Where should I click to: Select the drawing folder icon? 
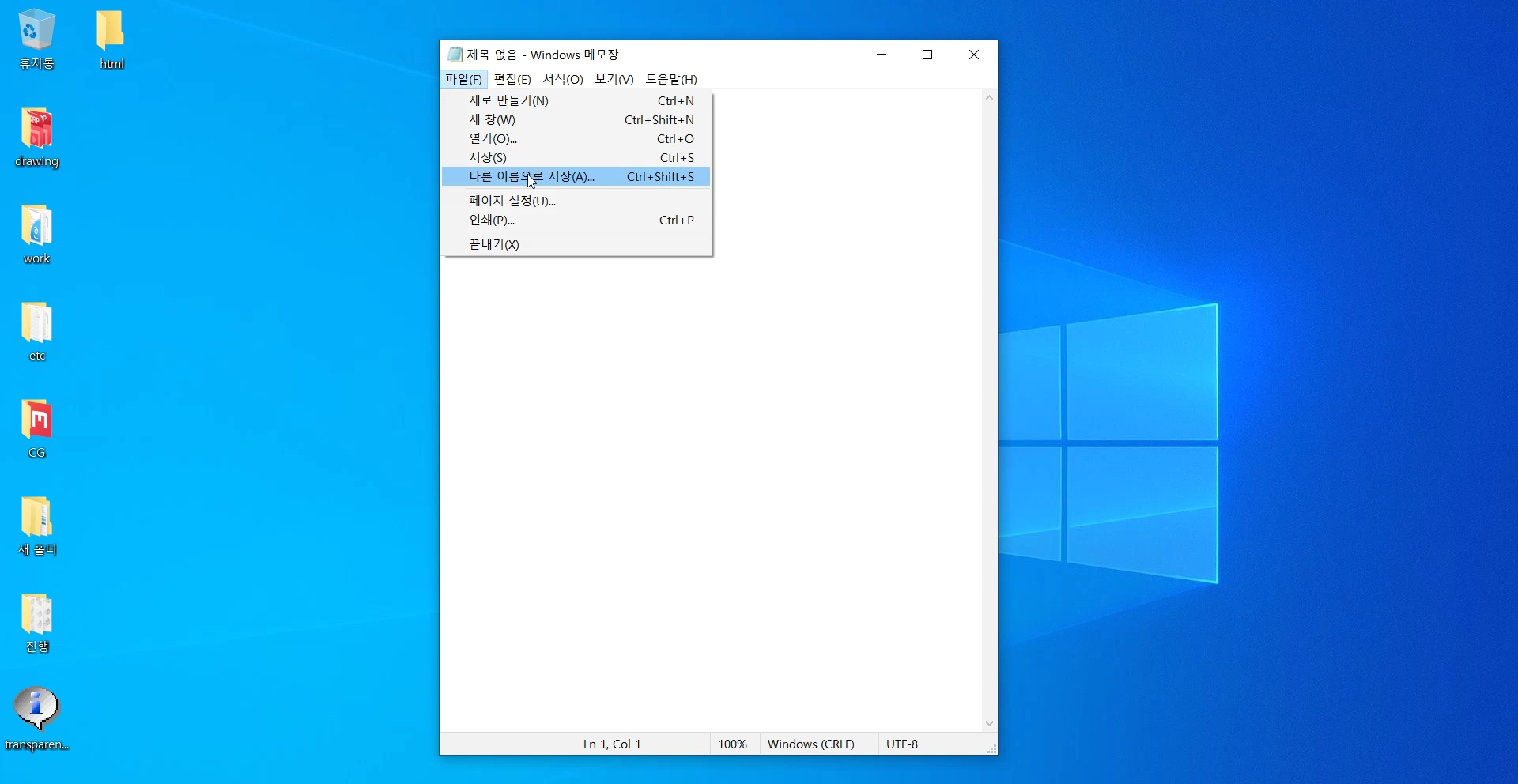(x=36, y=138)
